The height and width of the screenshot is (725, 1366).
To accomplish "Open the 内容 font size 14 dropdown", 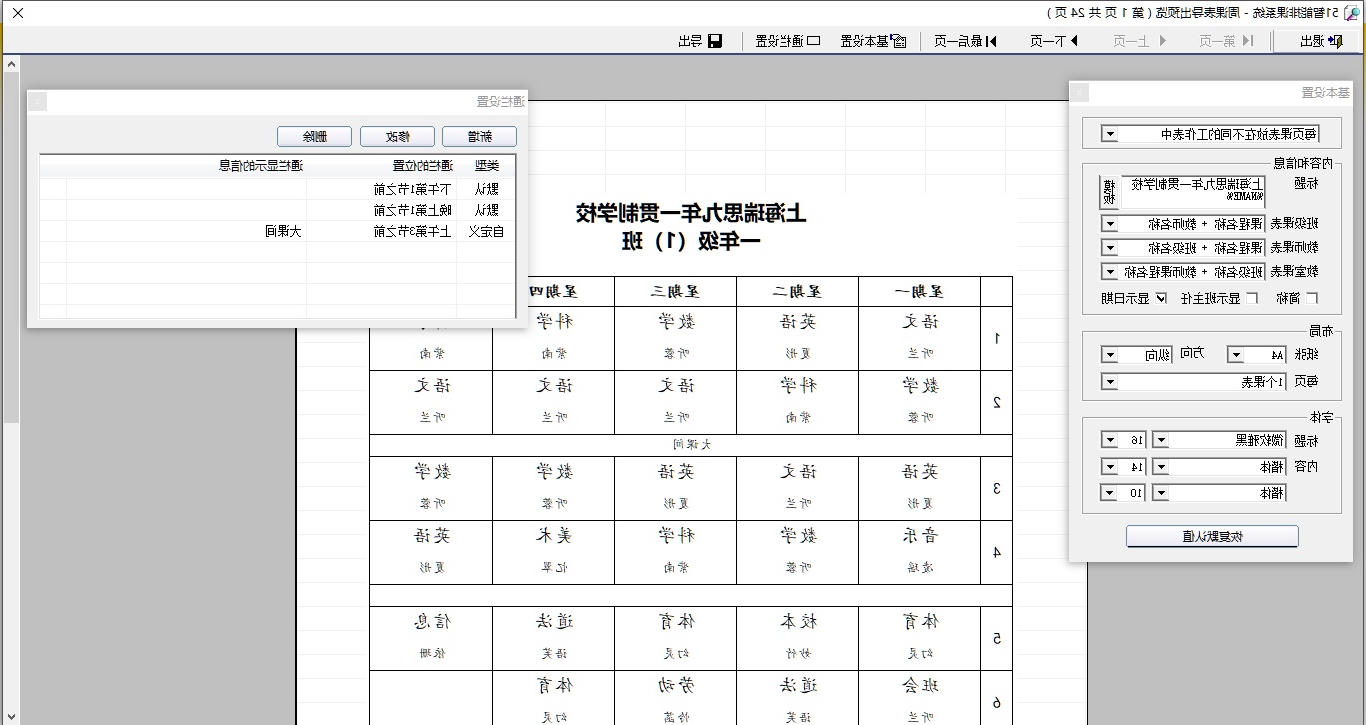I will click(x=1110, y=467).
